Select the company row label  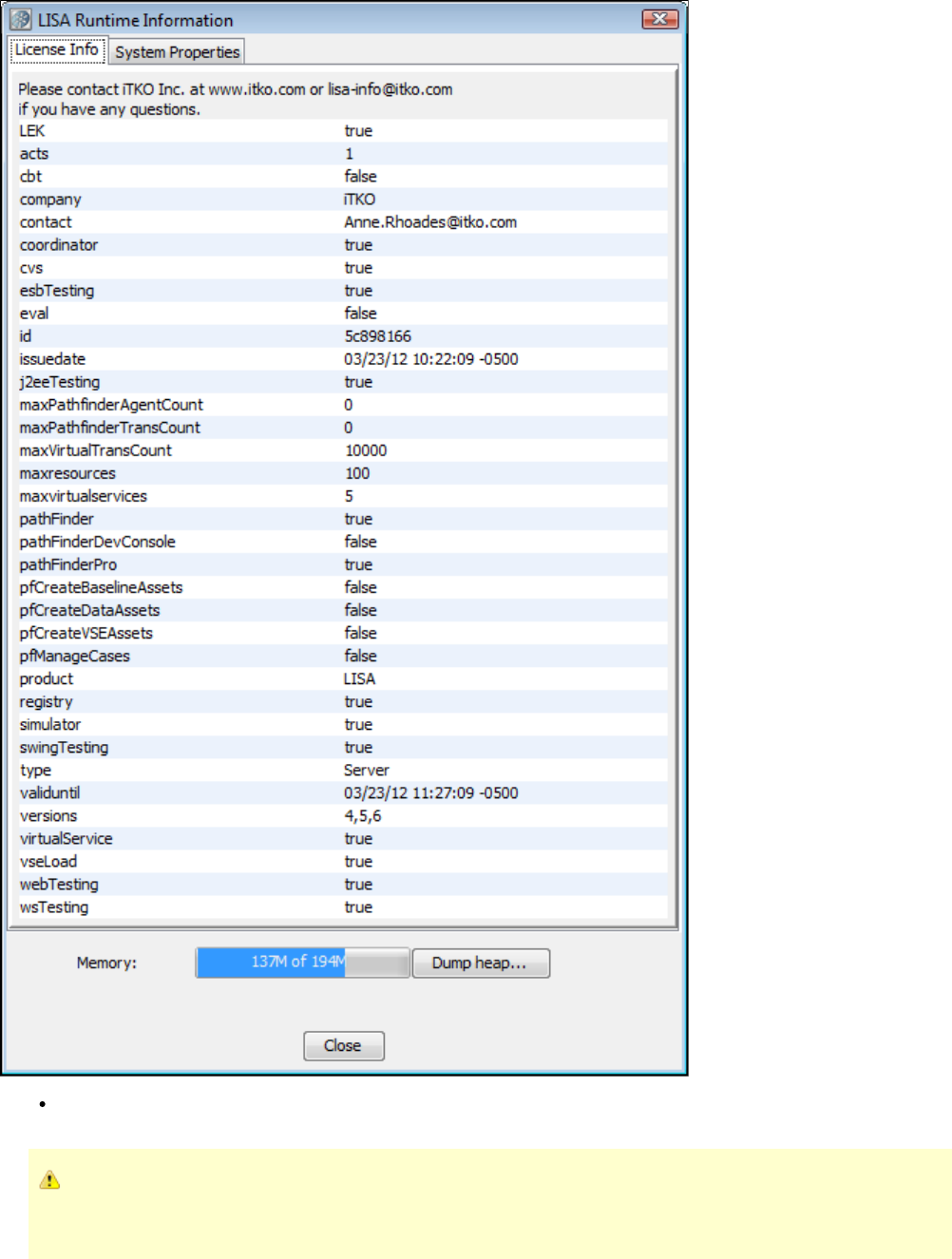tap(50, 200)
